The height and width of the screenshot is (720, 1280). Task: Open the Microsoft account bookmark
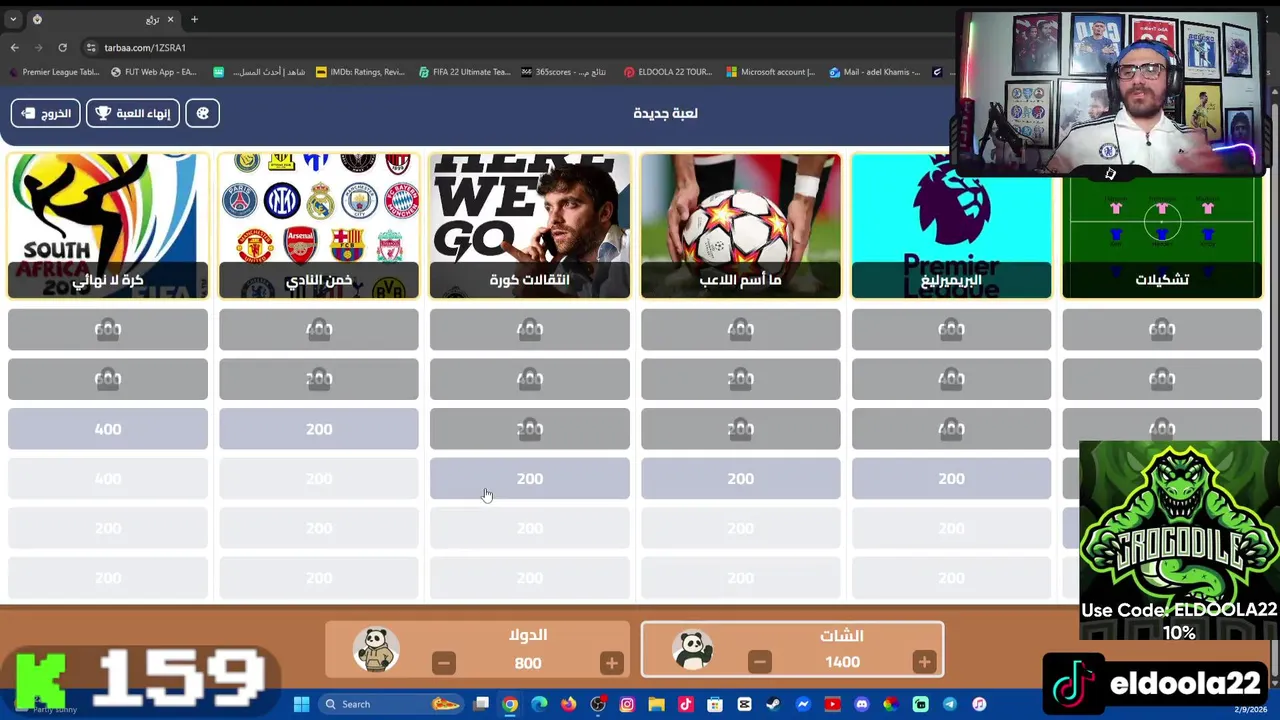click(x=771, y=72)
